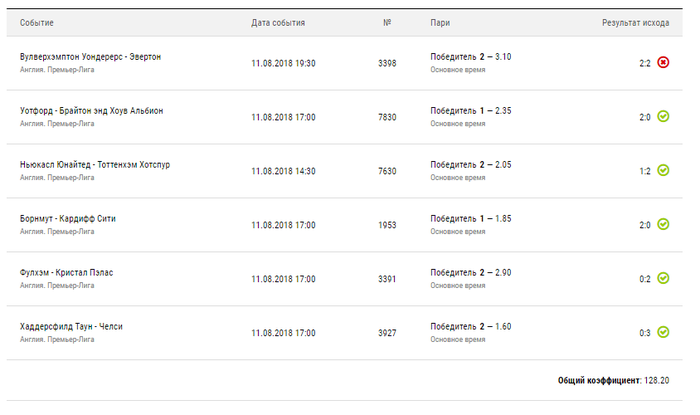Click the red lost-bet icon for Wolverhampton match
Image resolution: width=700 pixels, height=415 pixels.
(x=663, y=62)
